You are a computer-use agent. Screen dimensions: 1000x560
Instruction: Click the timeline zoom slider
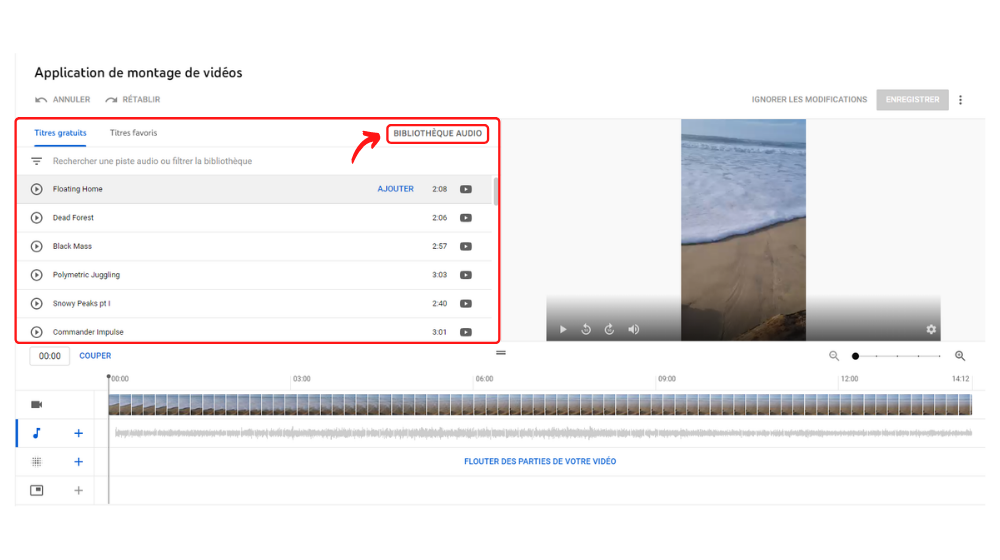897,356
